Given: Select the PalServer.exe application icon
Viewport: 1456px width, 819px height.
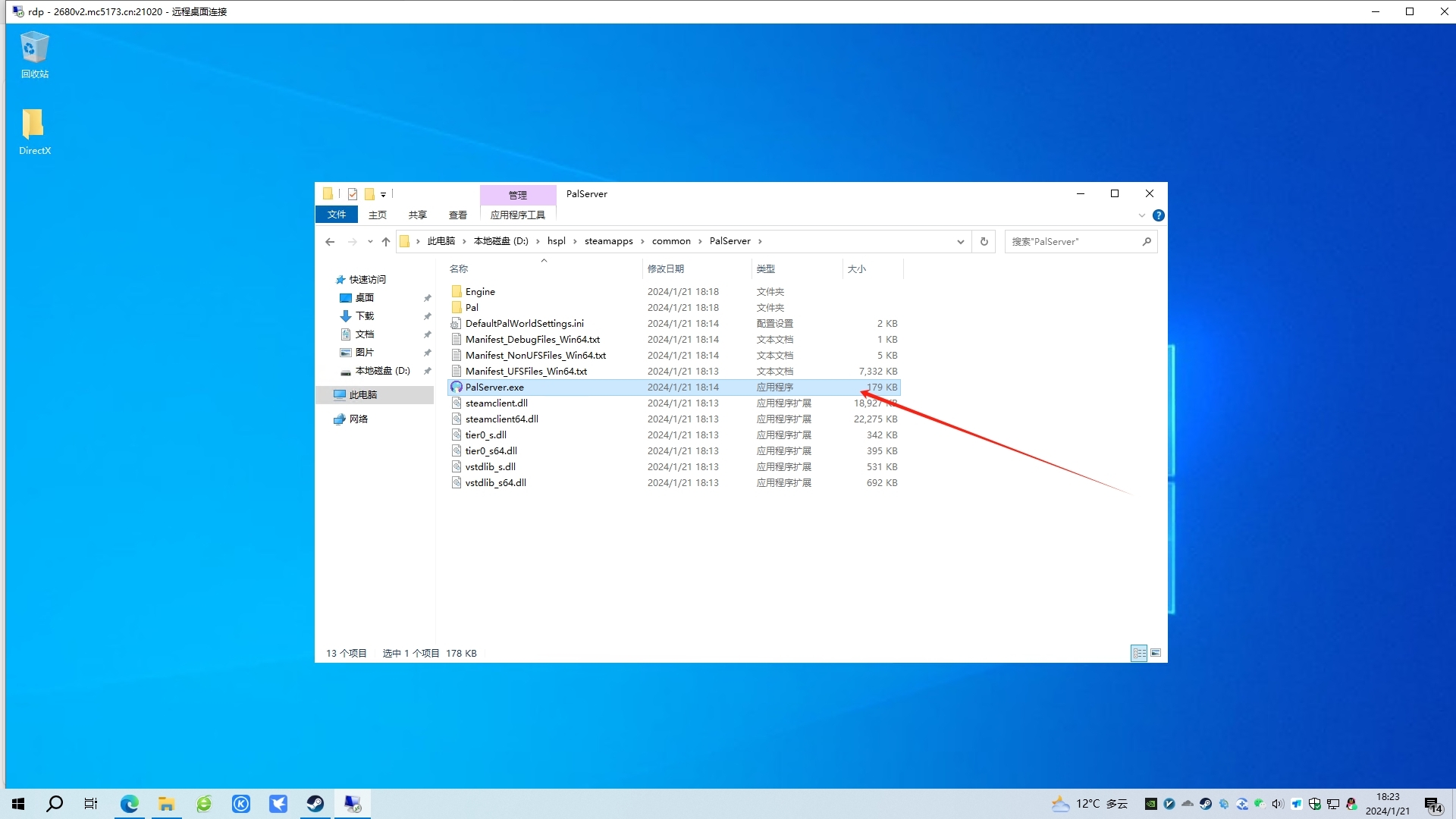Looking at the screenshot, I should pyautogui.click(x=457, y=388).
